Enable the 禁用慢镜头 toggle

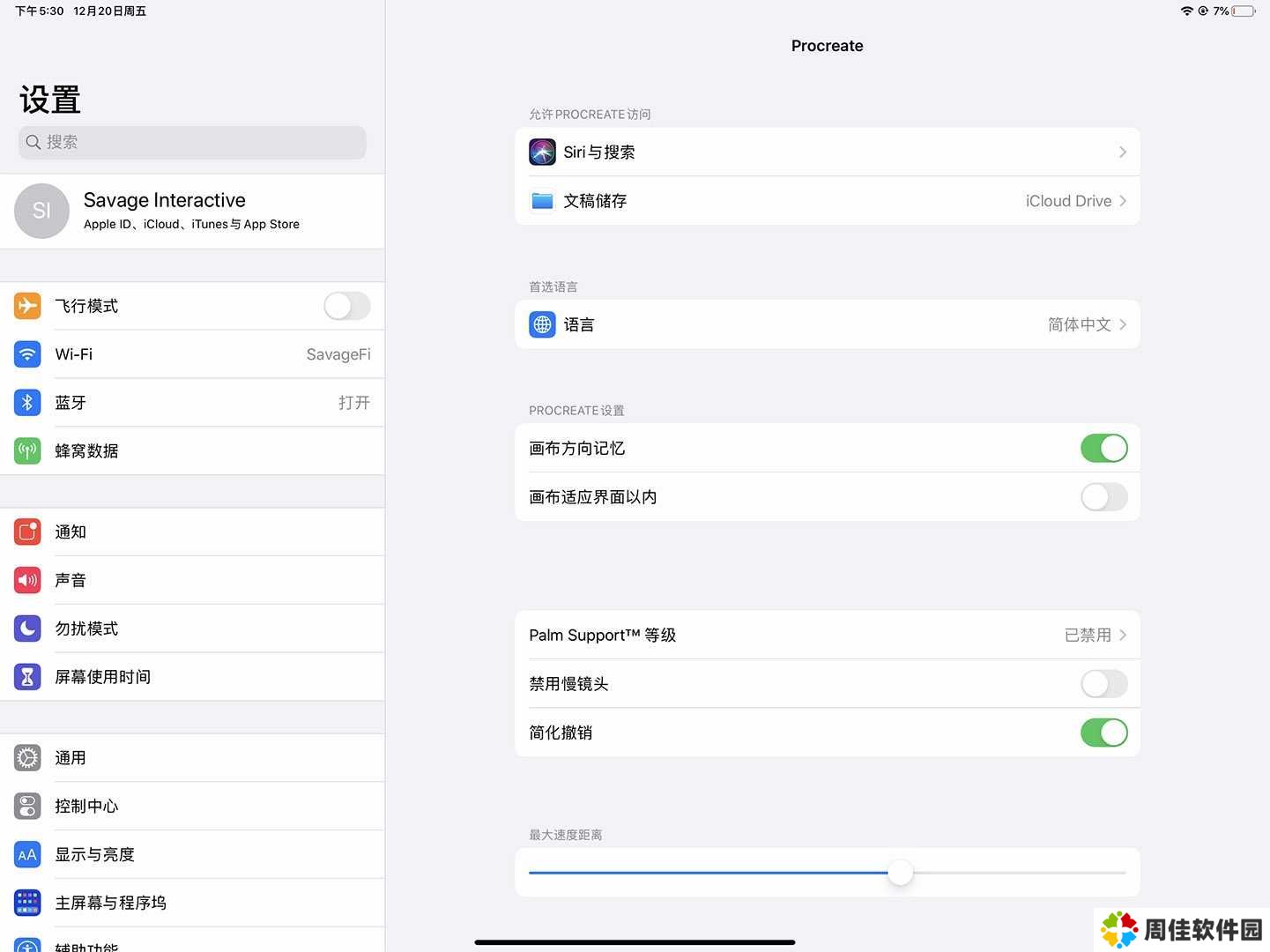(1103, 684)
